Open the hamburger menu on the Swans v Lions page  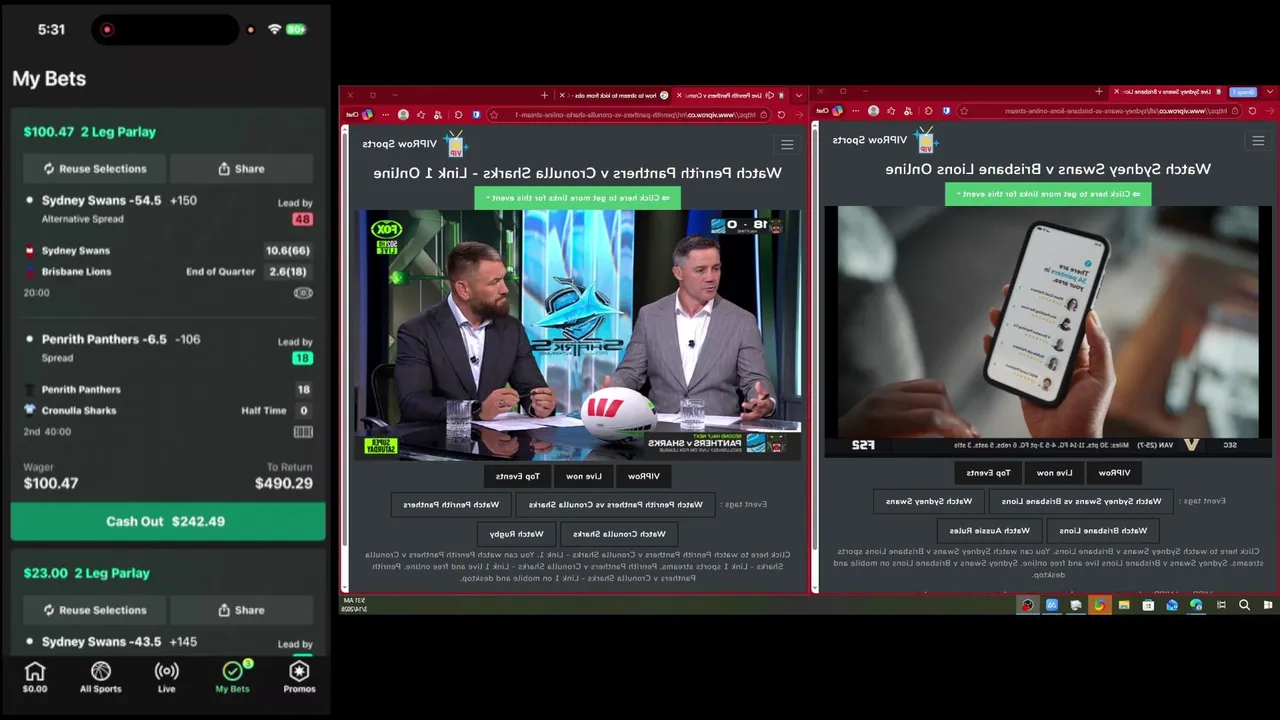pyautogui.click(x=1258, y=141)
